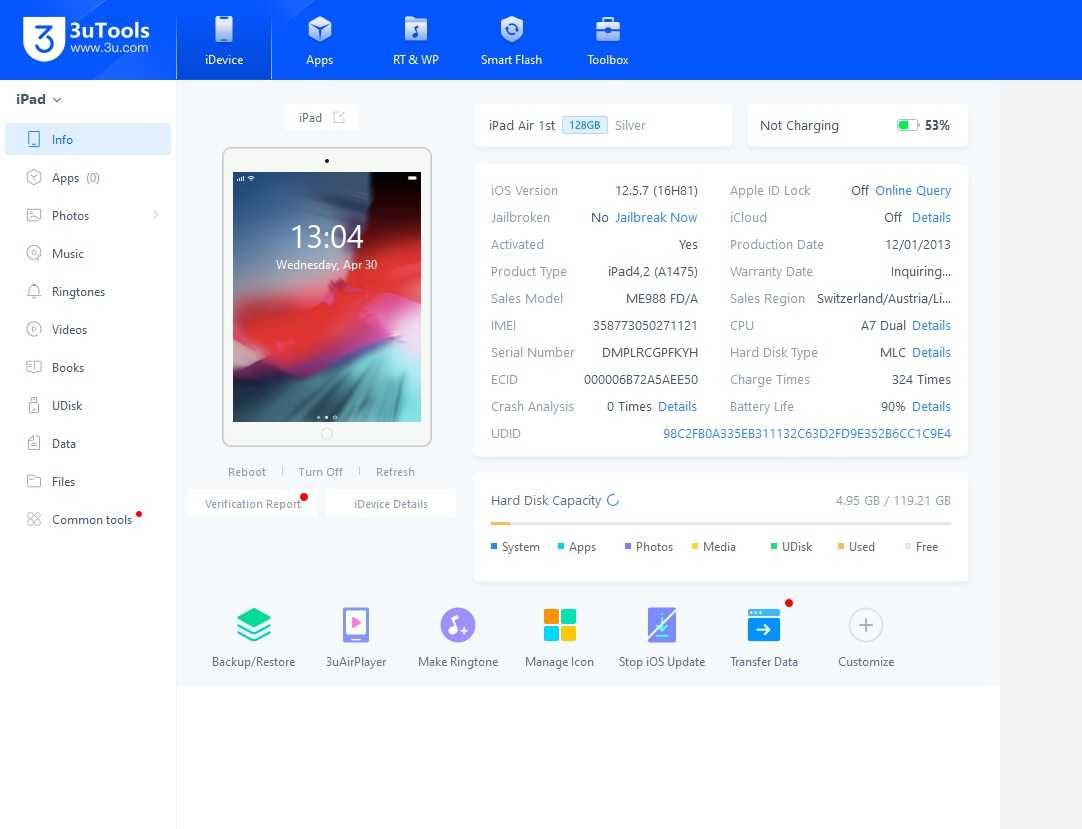Click the System legend color swatch

494,547
